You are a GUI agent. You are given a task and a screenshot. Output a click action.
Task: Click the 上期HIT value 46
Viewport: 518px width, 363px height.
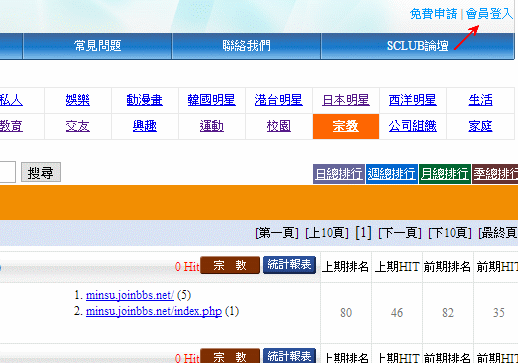397,313
